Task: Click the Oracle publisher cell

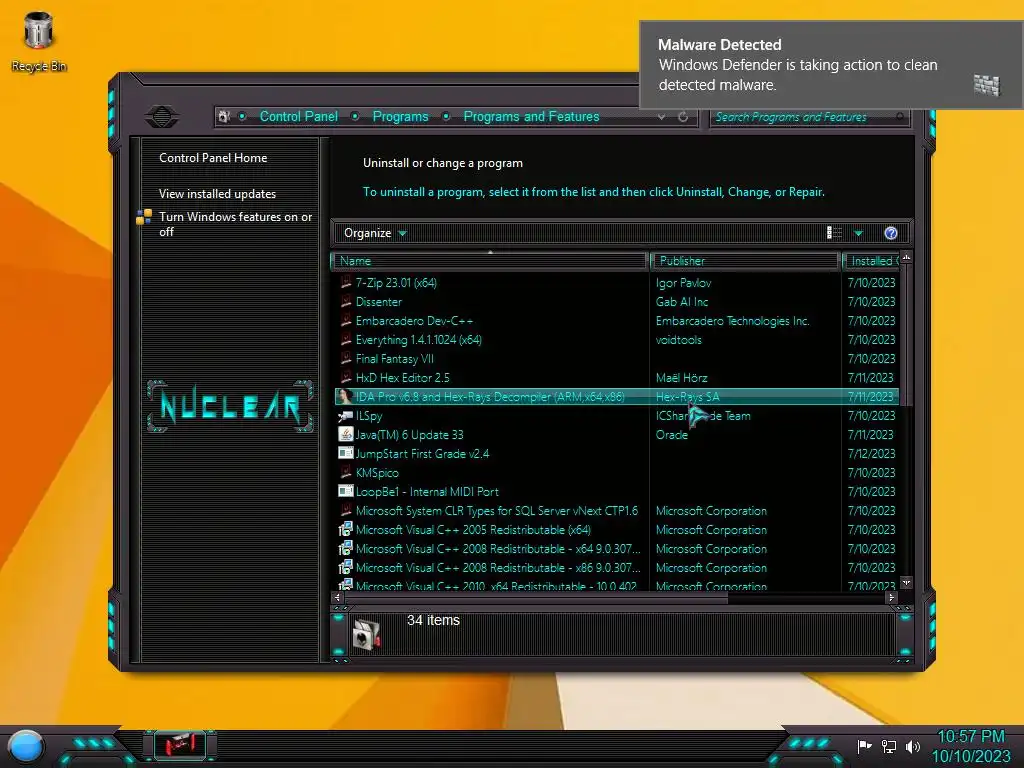Action: 671,434
